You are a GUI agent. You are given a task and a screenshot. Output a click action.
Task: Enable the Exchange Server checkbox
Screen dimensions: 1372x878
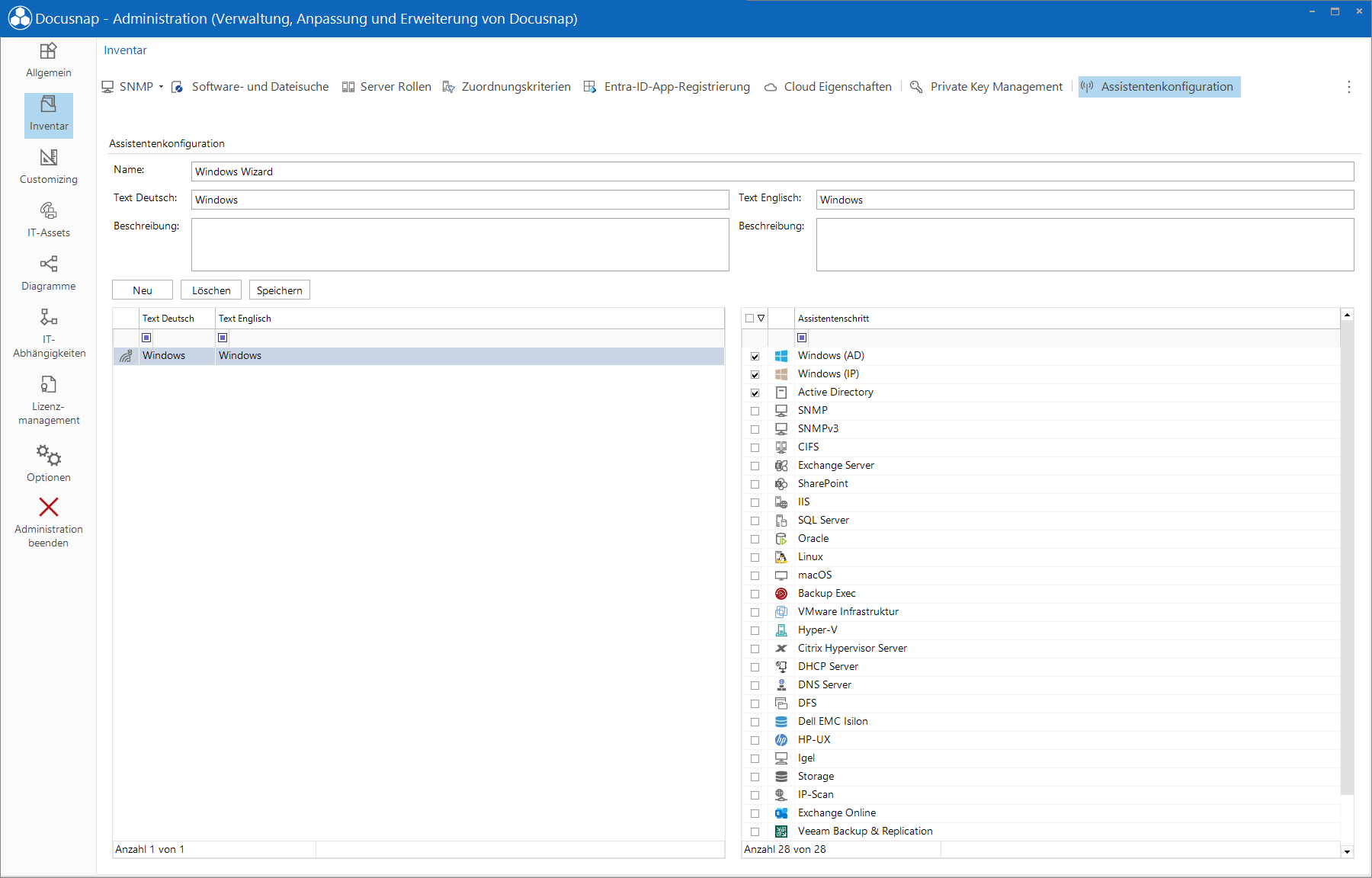(755, 466)
